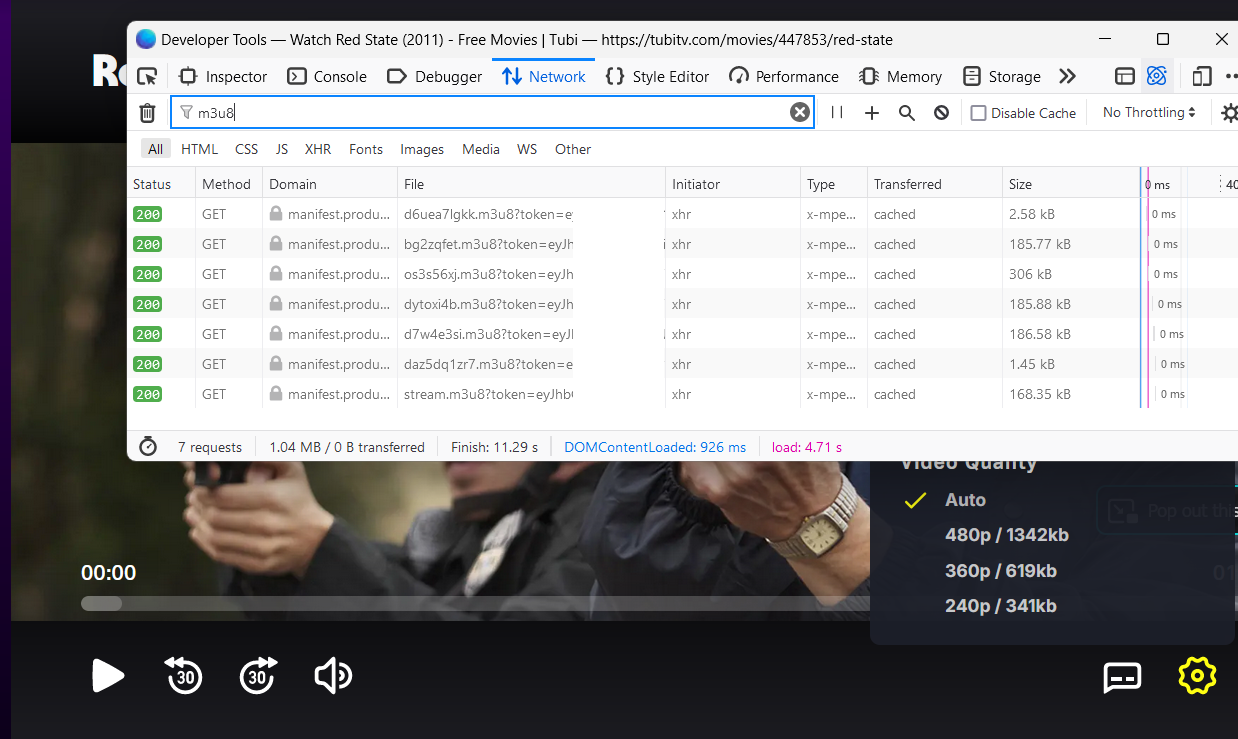Open the subtitles captions button
Screen dimensions: 1238x739
tap(1122, 677)
